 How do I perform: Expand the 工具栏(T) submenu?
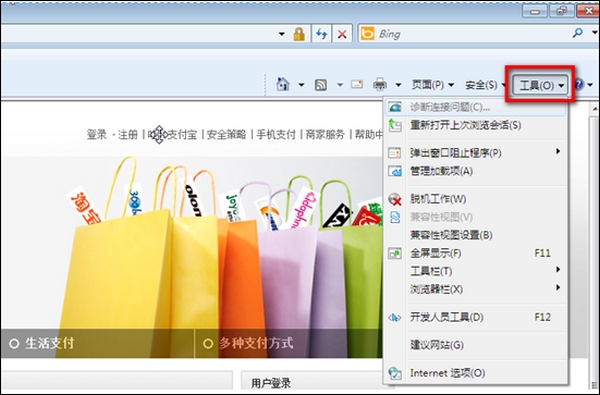(x=476, y=271)
